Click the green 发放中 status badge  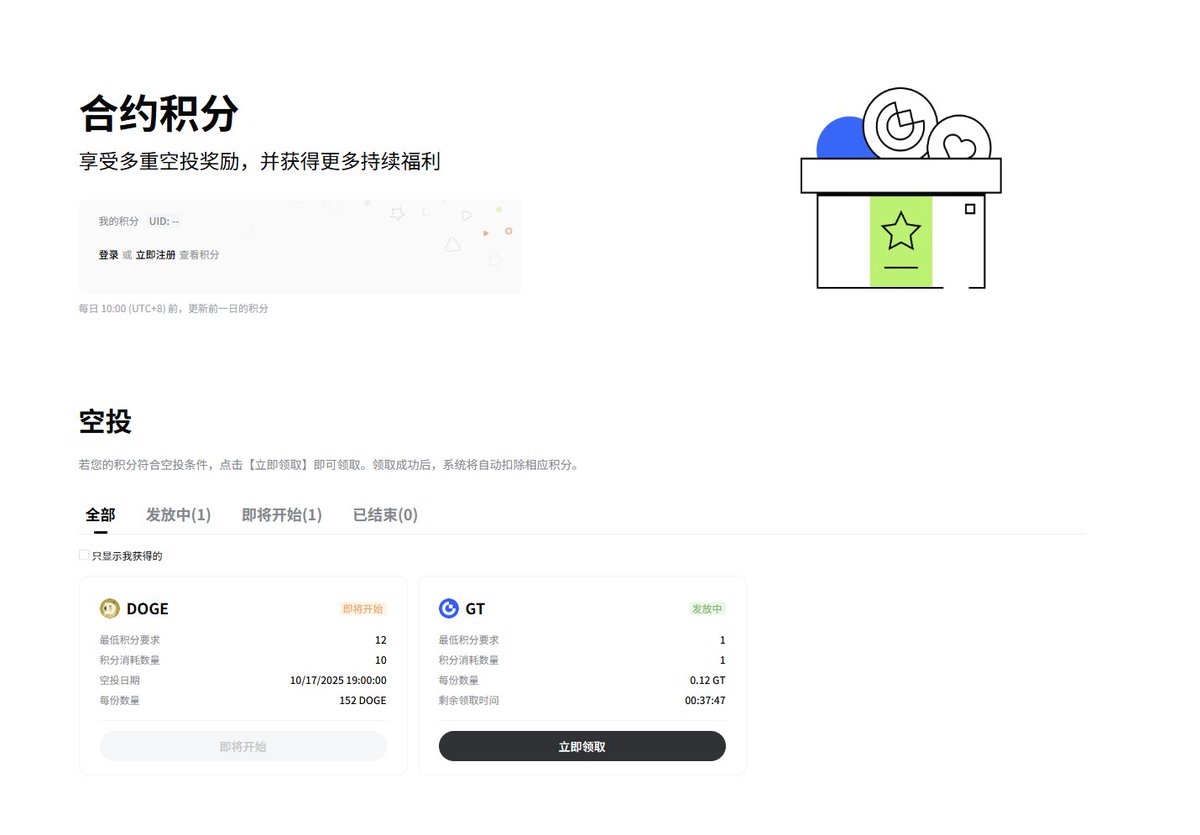[707, 608]
